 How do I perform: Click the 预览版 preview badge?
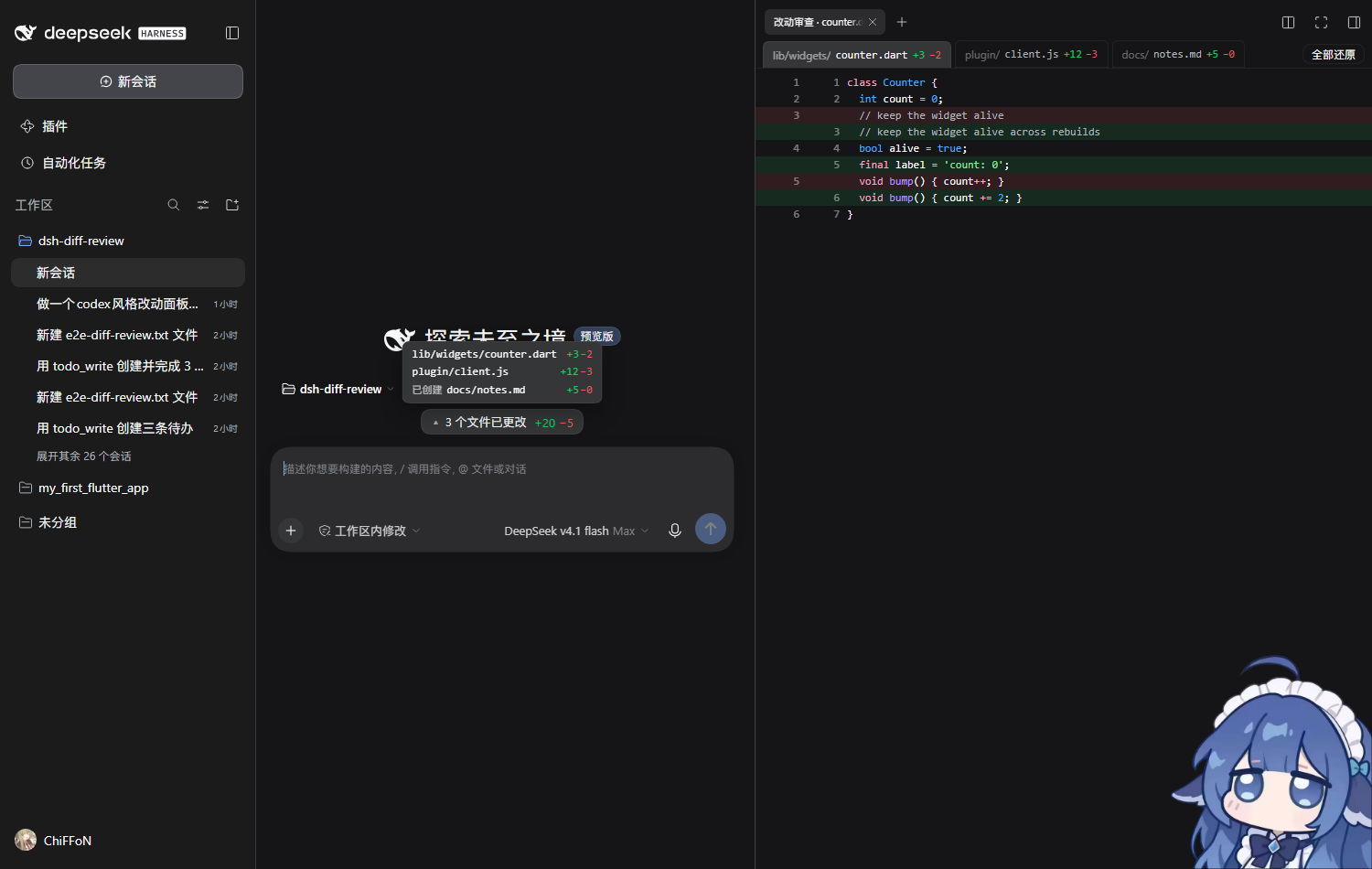coord(597,336)
